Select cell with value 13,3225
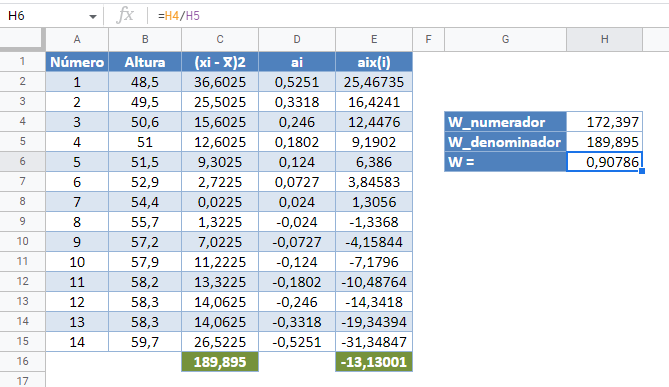669x387 pixels. tap(220, 282)
